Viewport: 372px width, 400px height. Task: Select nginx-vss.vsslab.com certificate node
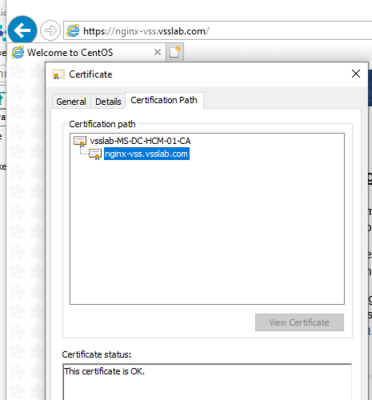[x=147, y=154]
